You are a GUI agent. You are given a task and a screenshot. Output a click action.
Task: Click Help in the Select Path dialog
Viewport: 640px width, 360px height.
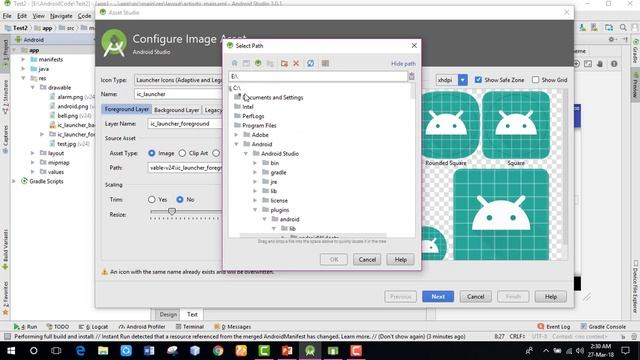400,260
